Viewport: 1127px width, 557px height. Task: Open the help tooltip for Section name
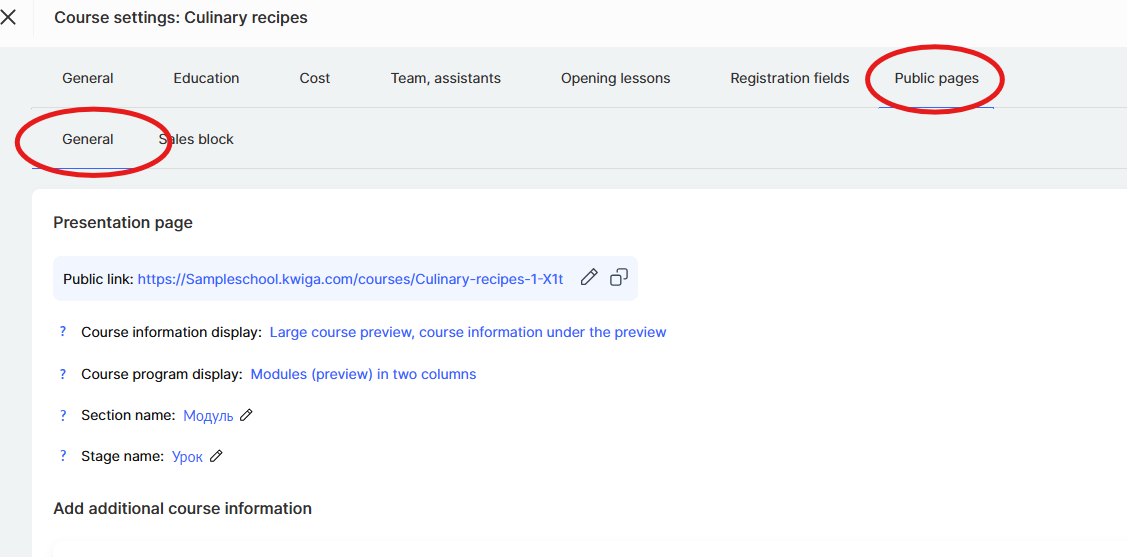(x=62, y=415)
